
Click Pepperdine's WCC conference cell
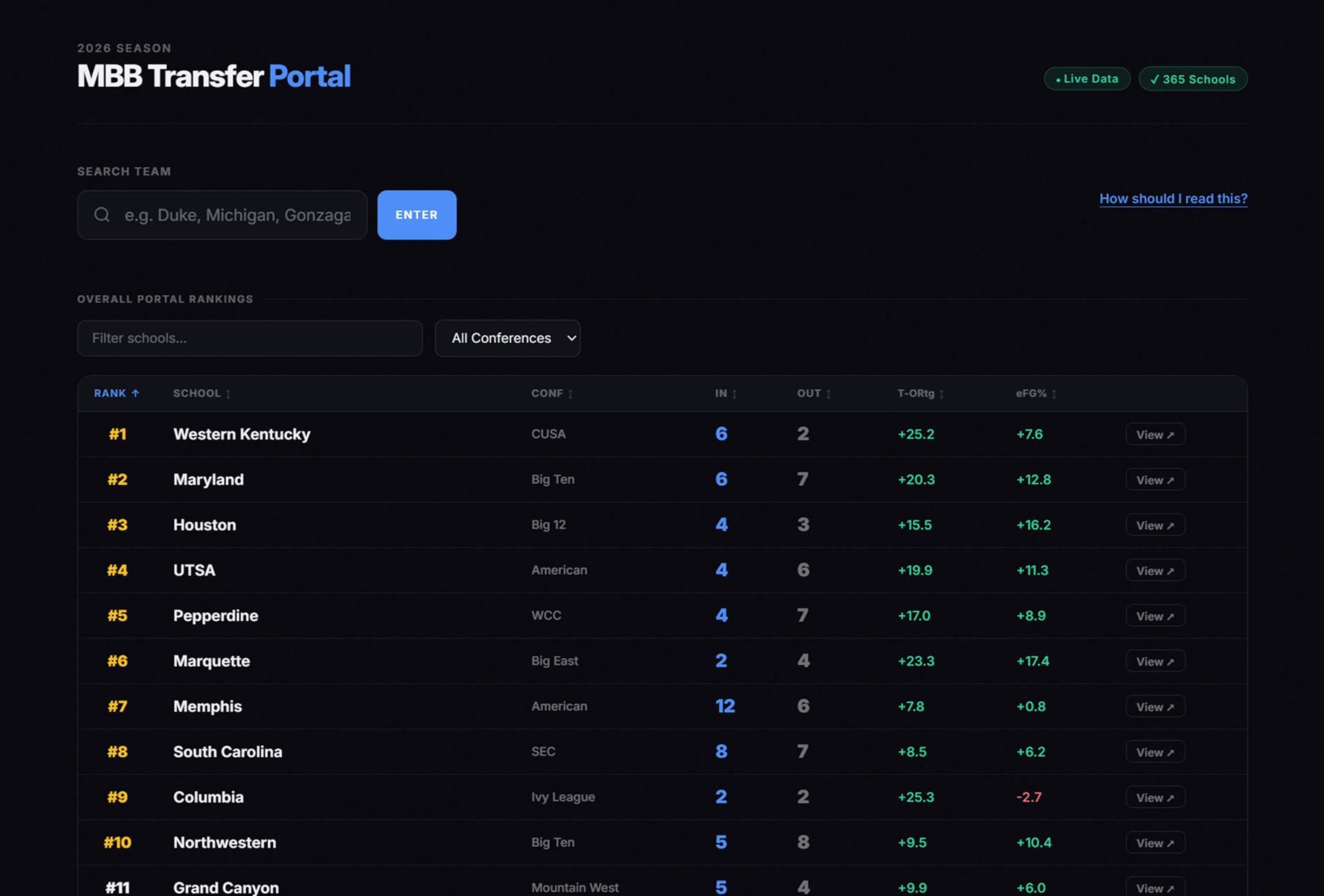click(x=546, y=616)
